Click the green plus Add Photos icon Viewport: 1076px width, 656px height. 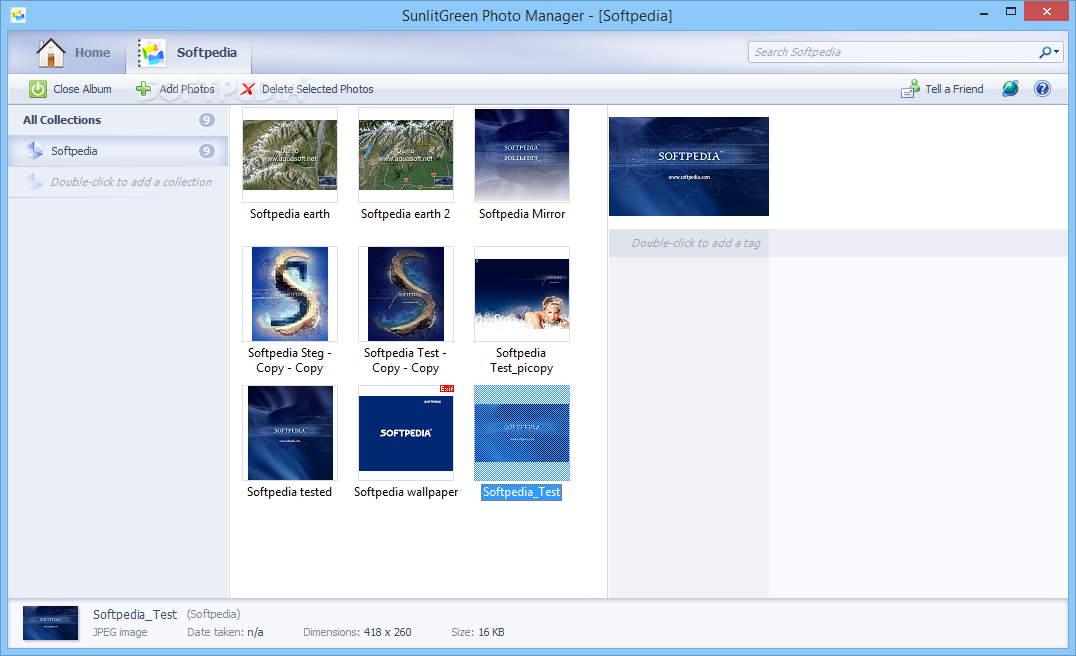pyautogui.click(x=143, y=89)
